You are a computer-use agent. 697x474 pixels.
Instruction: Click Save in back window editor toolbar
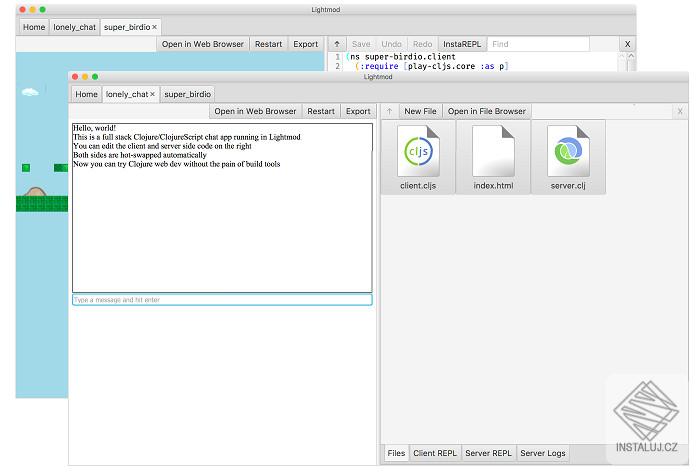pos(361,44)
